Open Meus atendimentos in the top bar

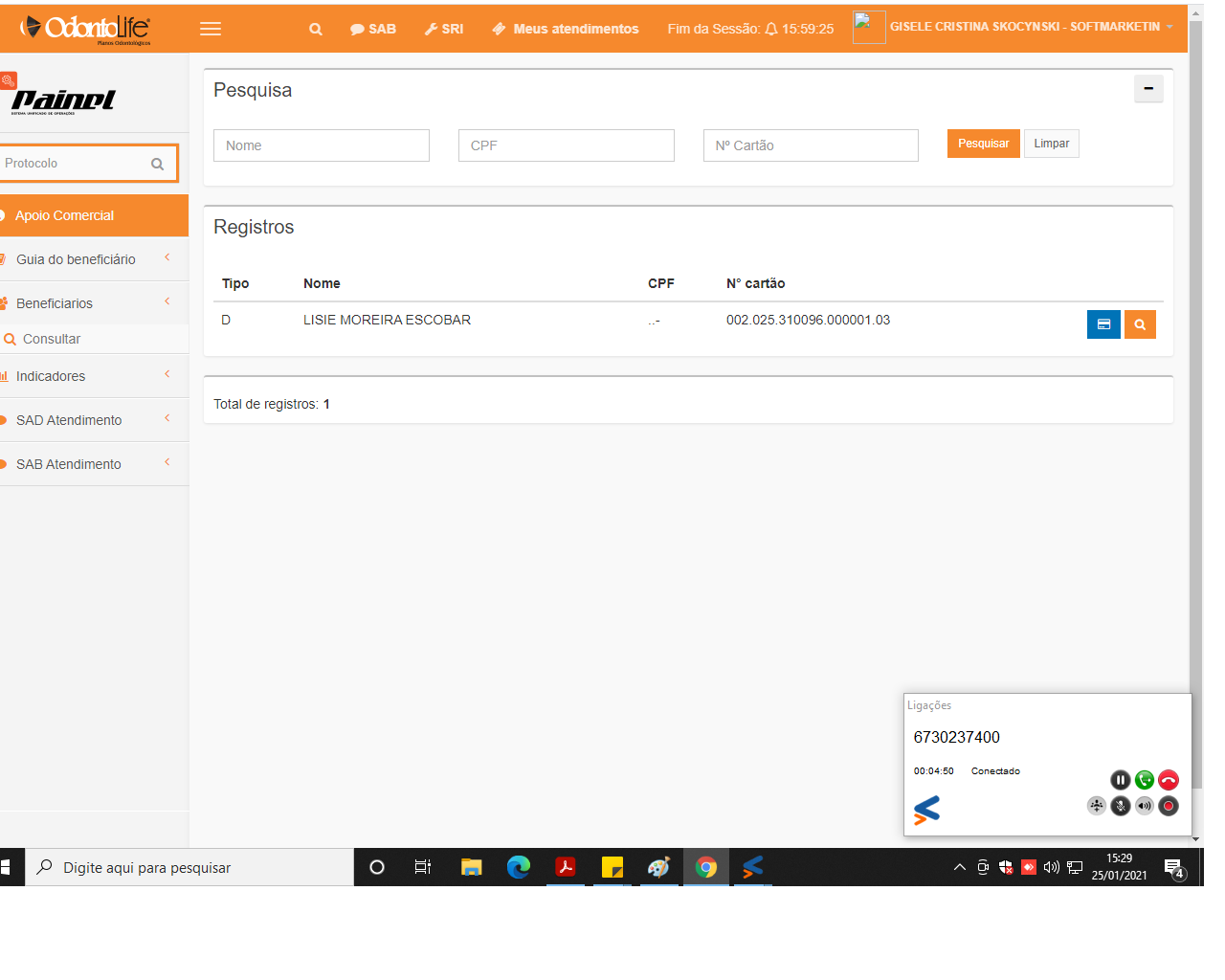click(x=566, y=29)
